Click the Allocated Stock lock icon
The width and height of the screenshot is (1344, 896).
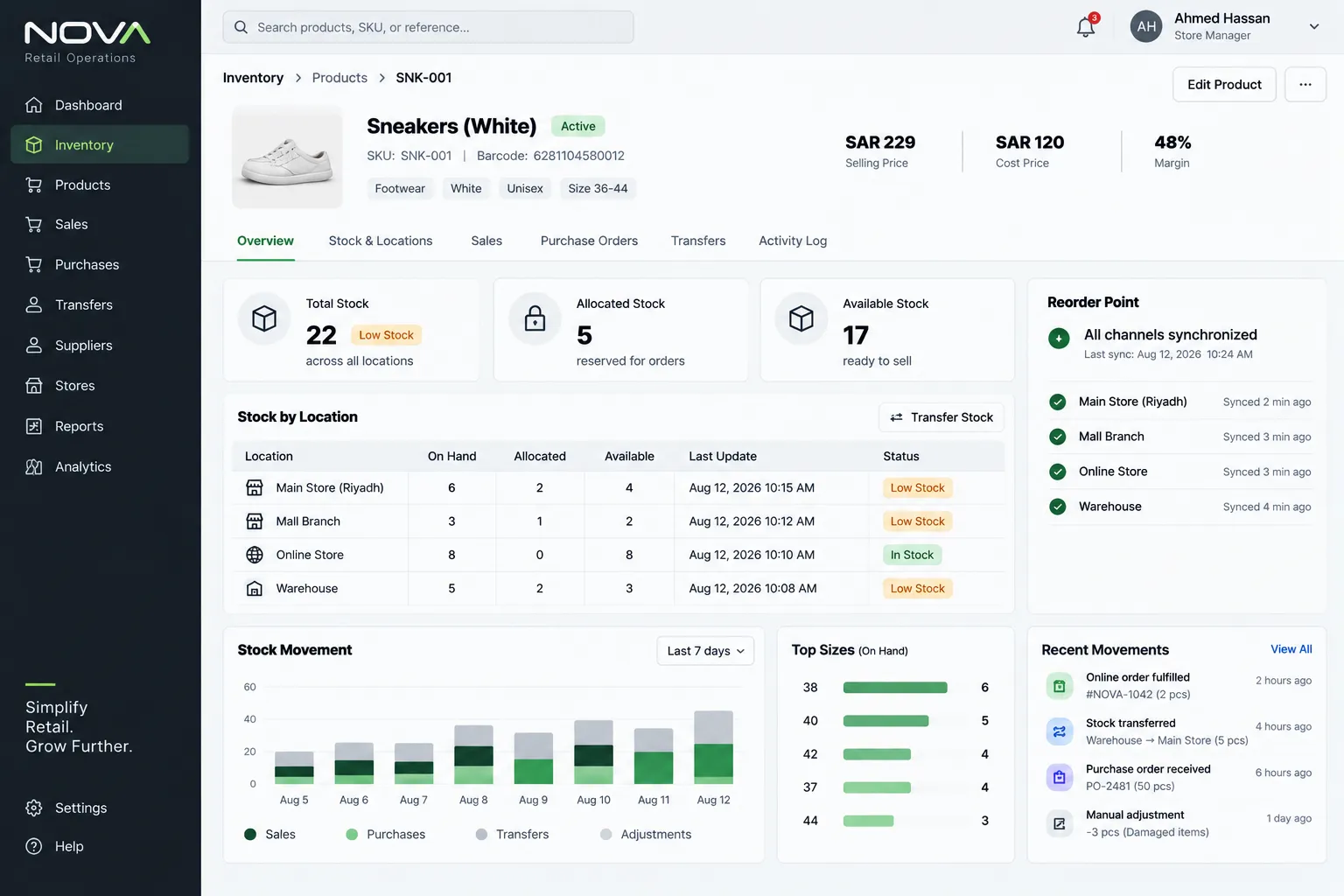pyautogui.click(x=535, y=318)
